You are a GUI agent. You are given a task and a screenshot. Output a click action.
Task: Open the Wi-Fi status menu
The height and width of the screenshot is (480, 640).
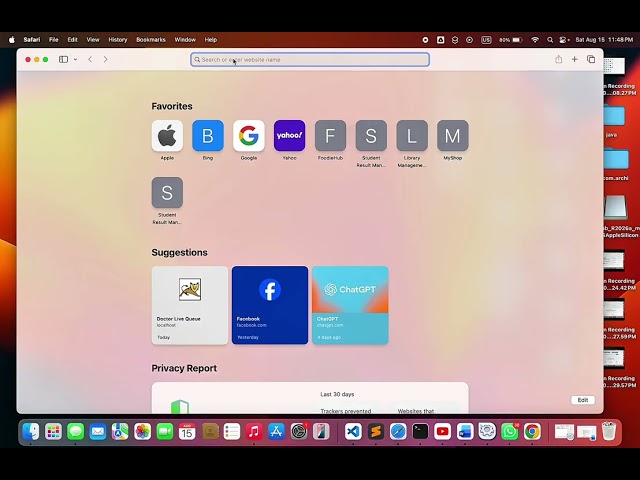(x=535, y=40)
